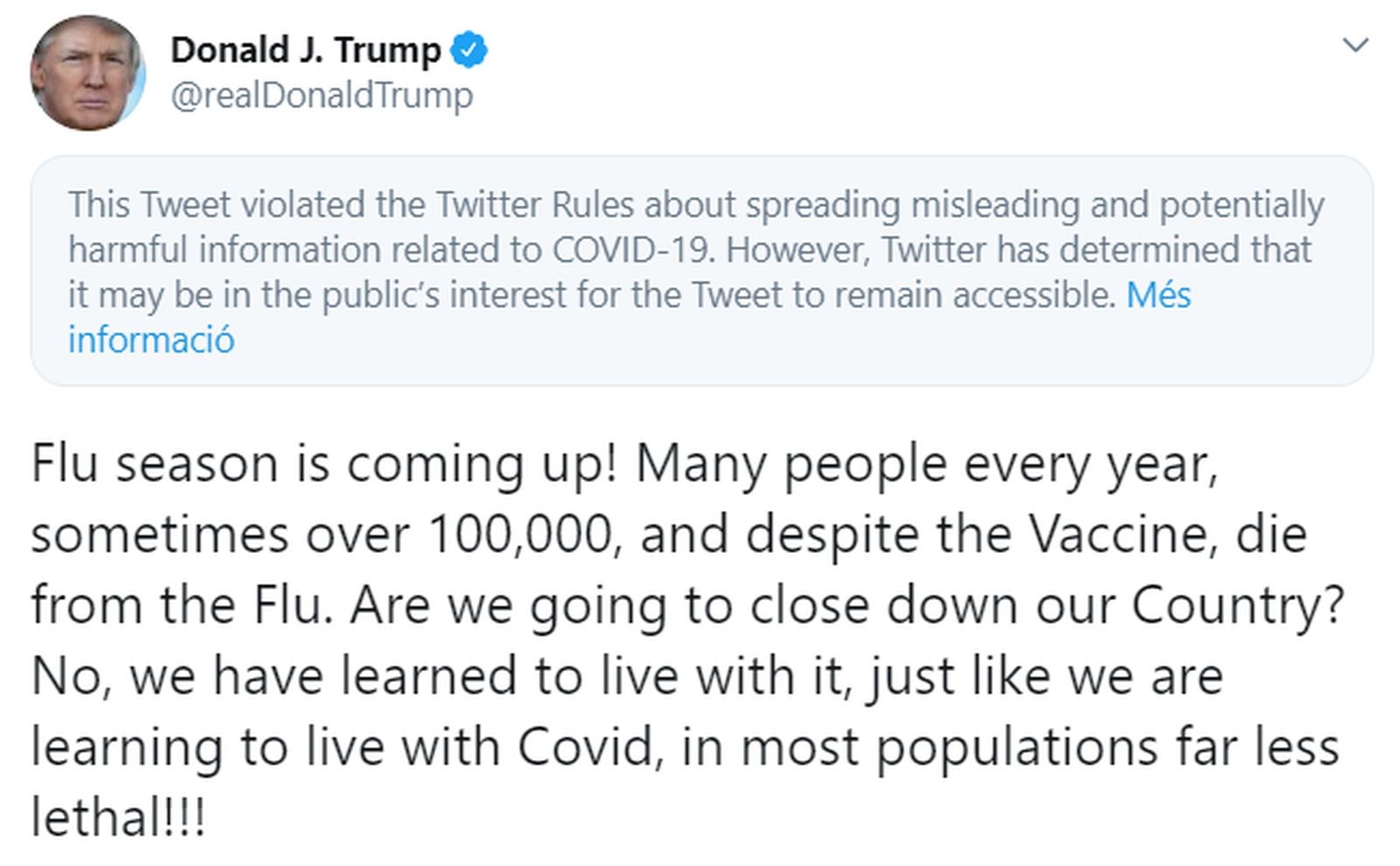The width and height of the screenshot is (1400, 866).
Task: Click the word "Més" in the notice link
Action: pyautogui.click(x=1158, y=296)
